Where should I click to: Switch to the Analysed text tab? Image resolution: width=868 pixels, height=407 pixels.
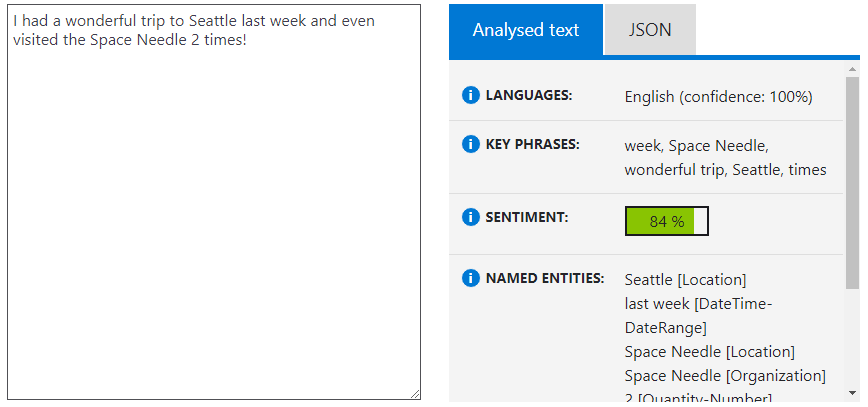tap(526, 30)
